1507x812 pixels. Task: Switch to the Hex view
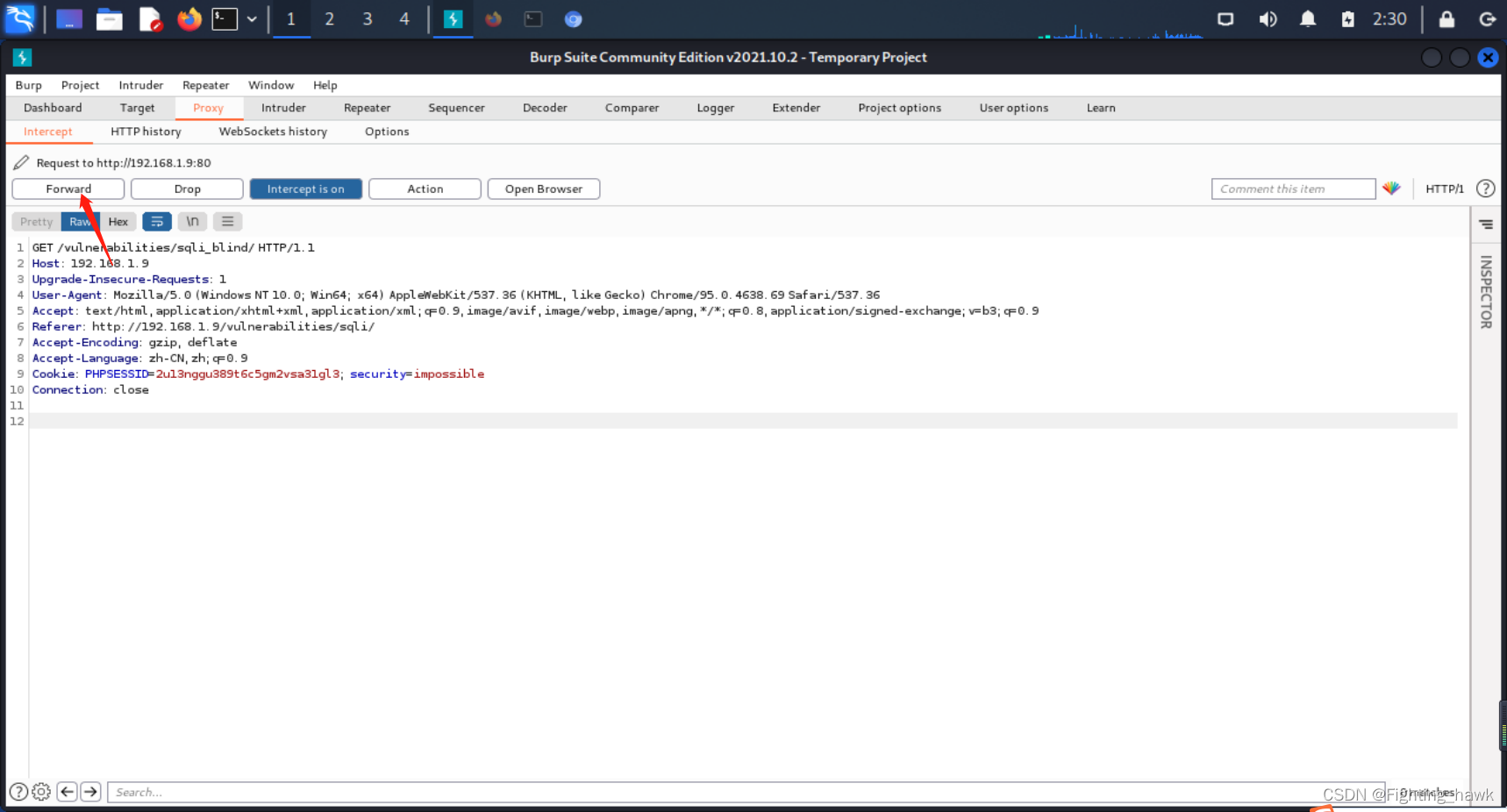(118, 222)
